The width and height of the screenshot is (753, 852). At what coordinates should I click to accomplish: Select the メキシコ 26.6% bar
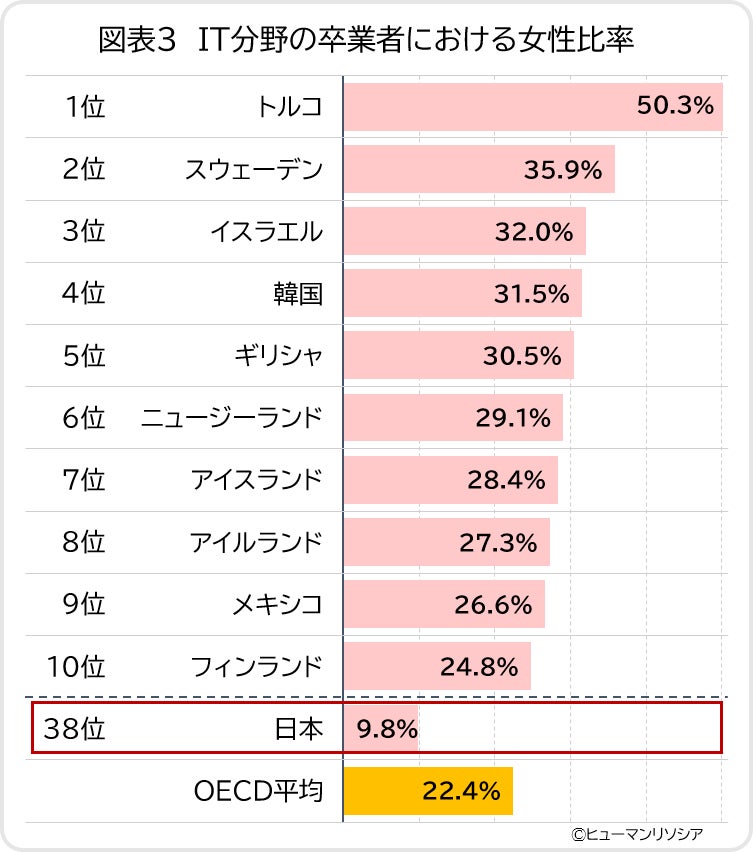(444, 604)
